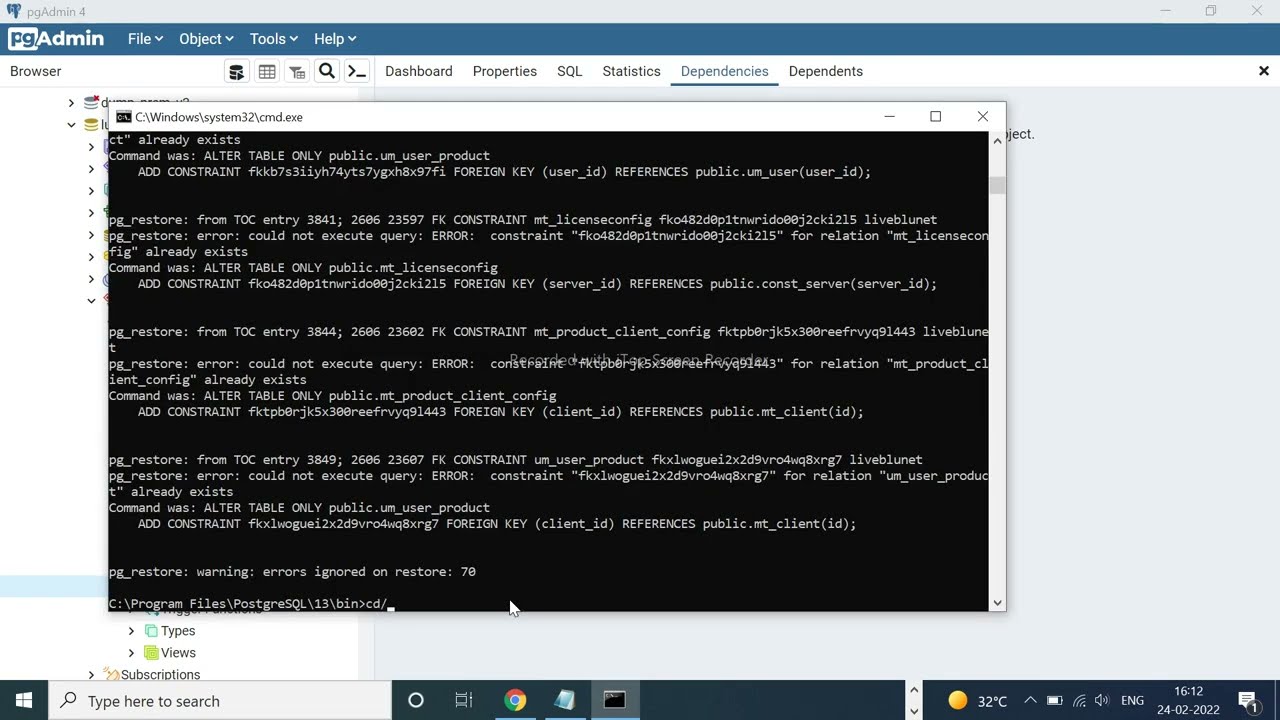The image size is (1280, 720).
Task: Switch to the SQL tab
Action: click(x=570, y=71)
